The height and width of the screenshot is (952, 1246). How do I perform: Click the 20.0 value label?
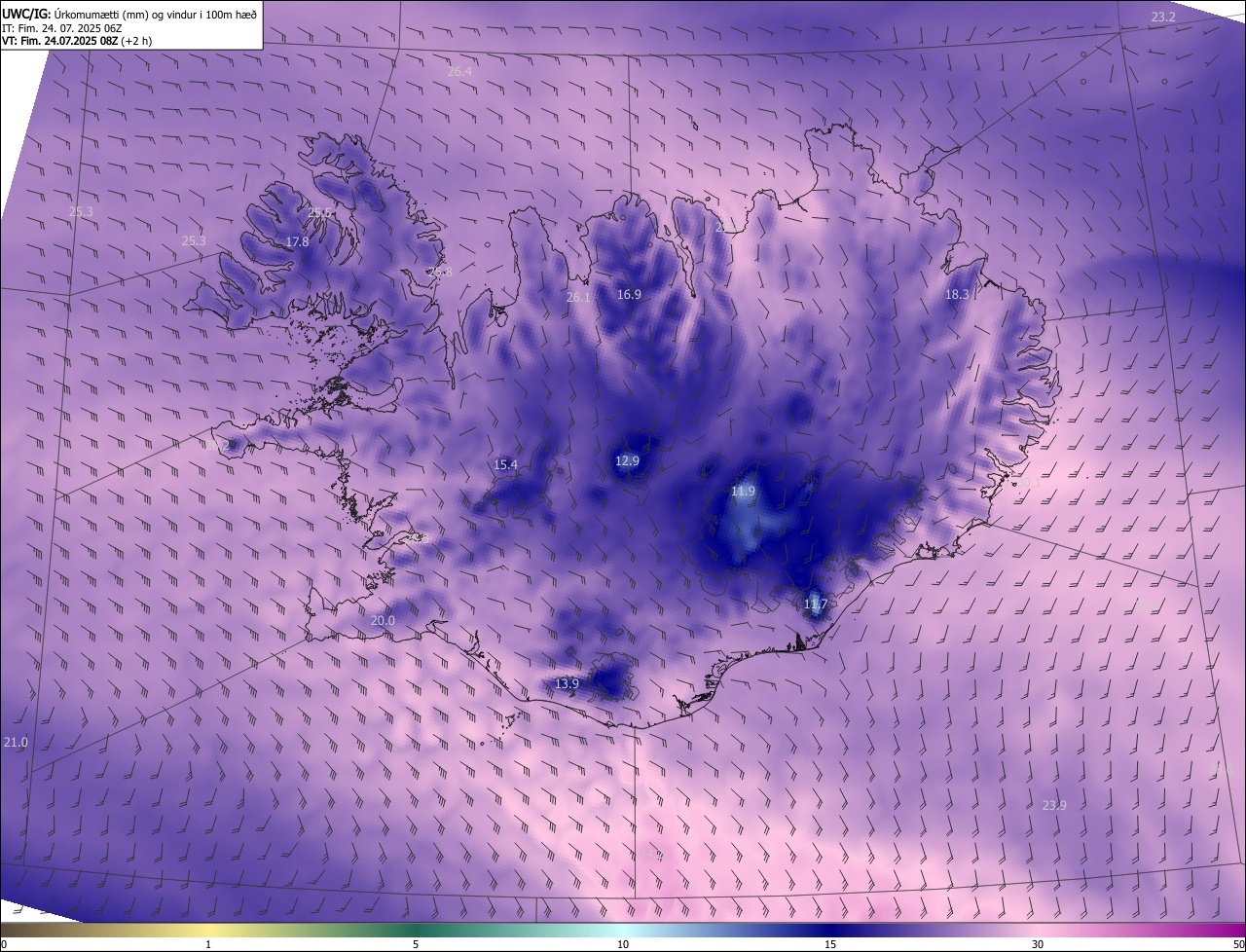pyautogui.click(x=383, y=621)
